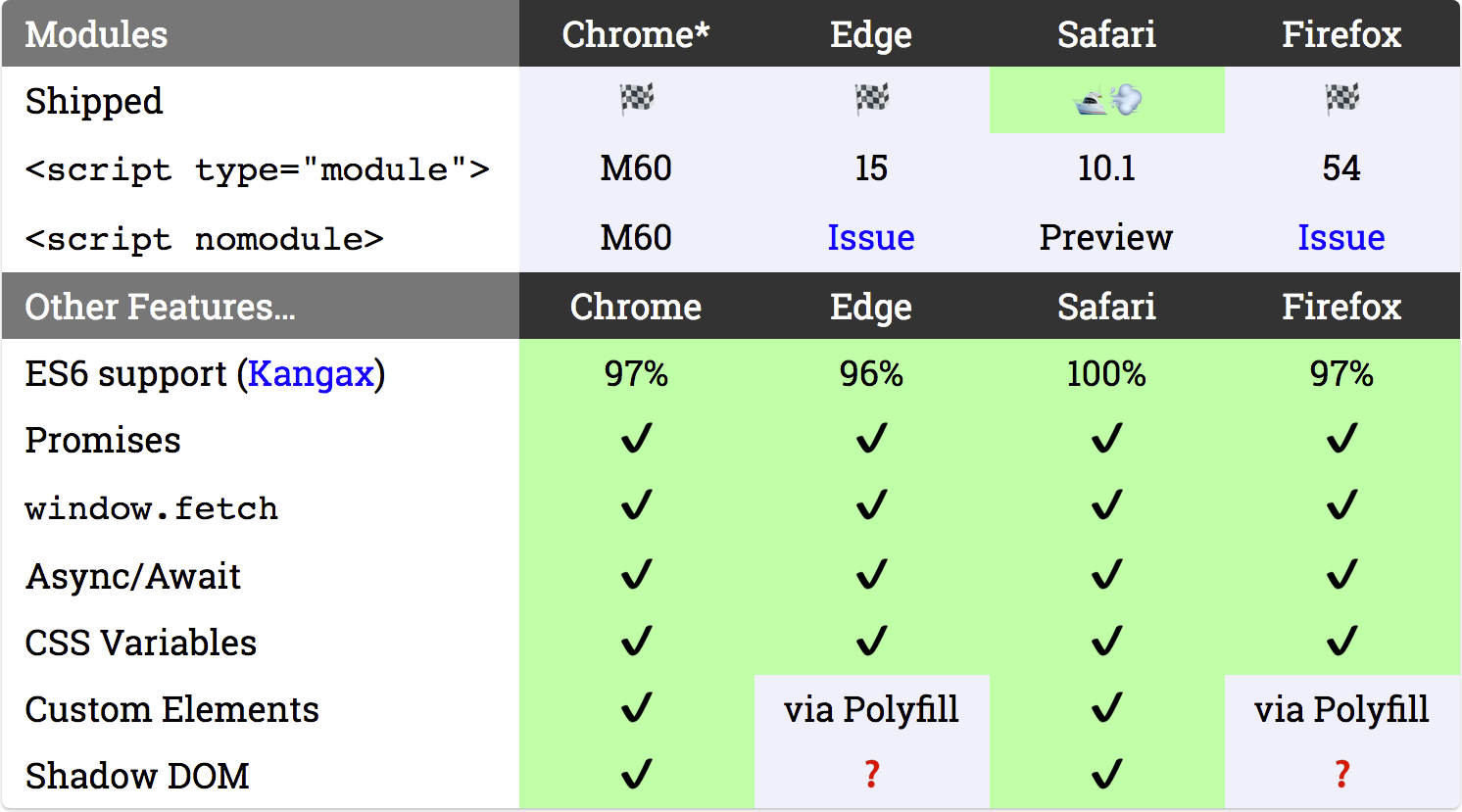Click the CSS Variables checkmark for Edge
Viewport: 1462px width, 812px height.
click(871, 642)
